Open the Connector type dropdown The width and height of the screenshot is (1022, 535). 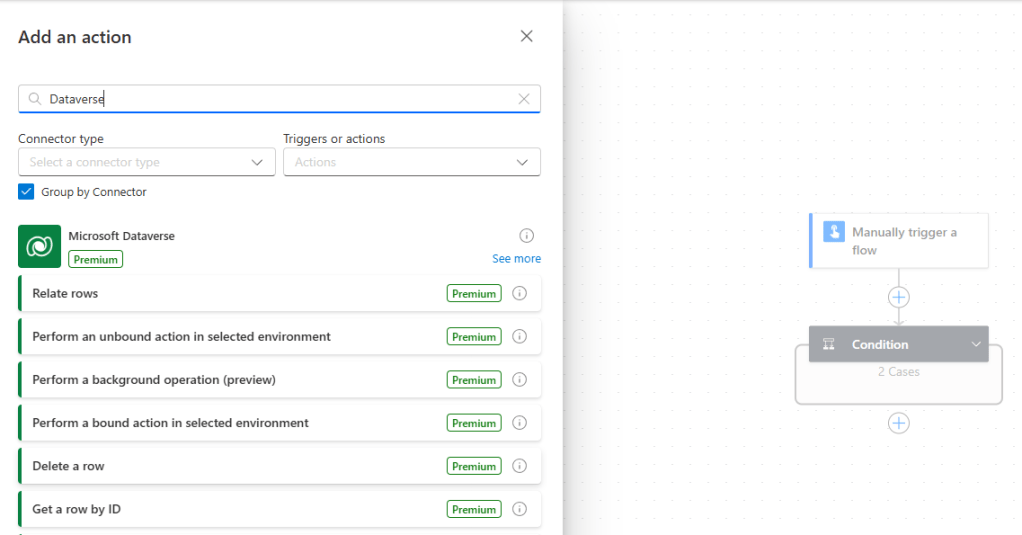[x=147, y=162]
